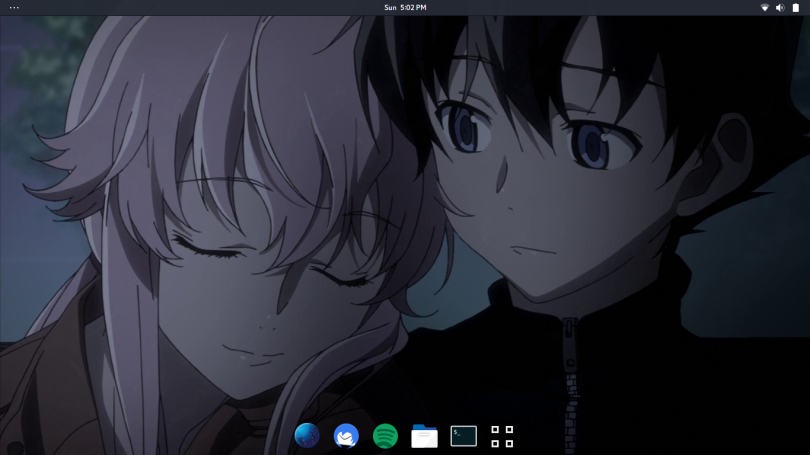Click the volume speaker icon

tap(780, 7)
